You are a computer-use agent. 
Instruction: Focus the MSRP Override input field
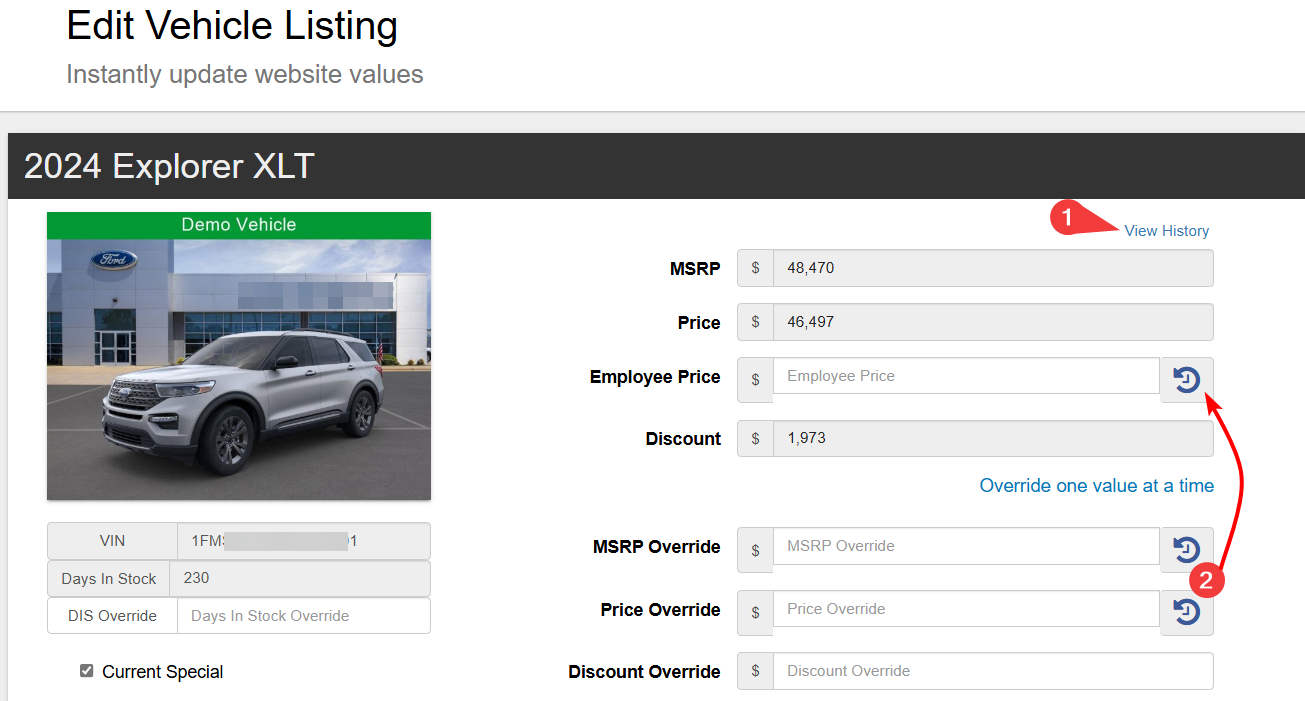[x=966, y=546]
